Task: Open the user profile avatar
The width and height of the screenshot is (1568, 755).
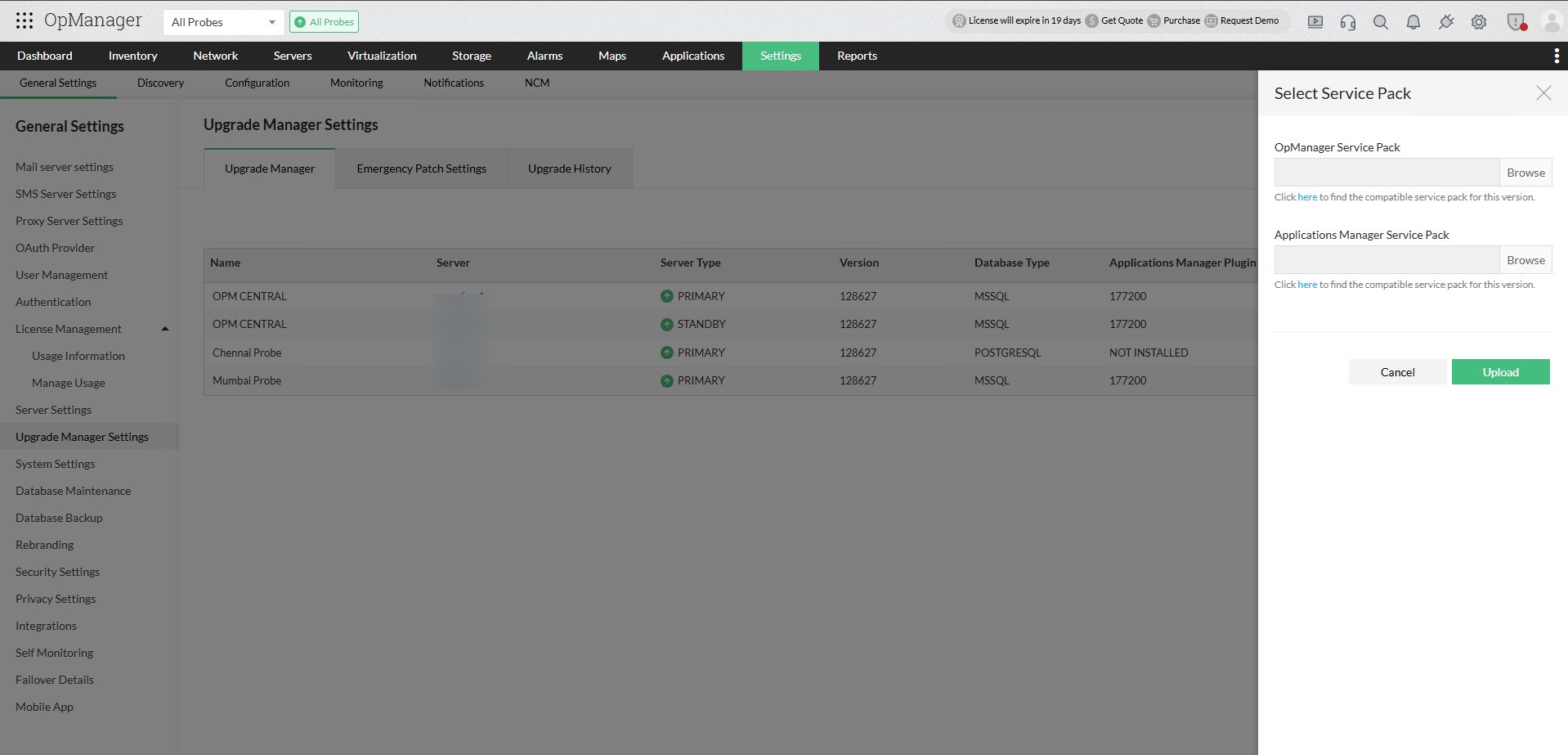Action: (x=1552, y=22)
